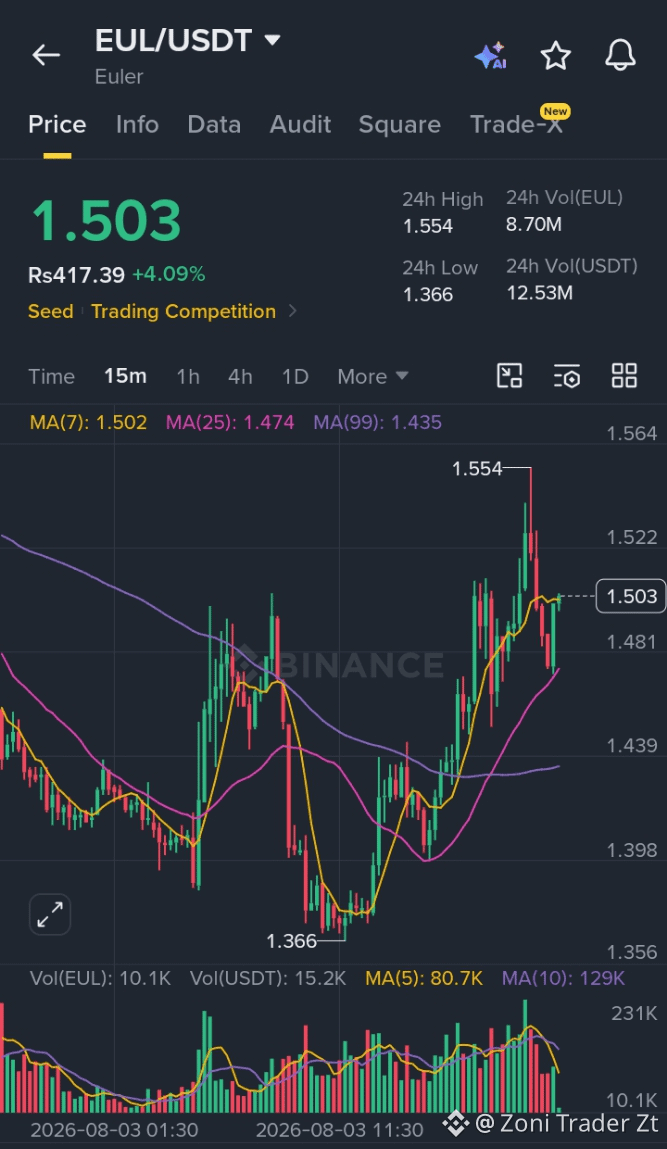Tap the Seed tag label
Image resolution: width=667 pixels, height=1149 pixels.
coord(51,311)
